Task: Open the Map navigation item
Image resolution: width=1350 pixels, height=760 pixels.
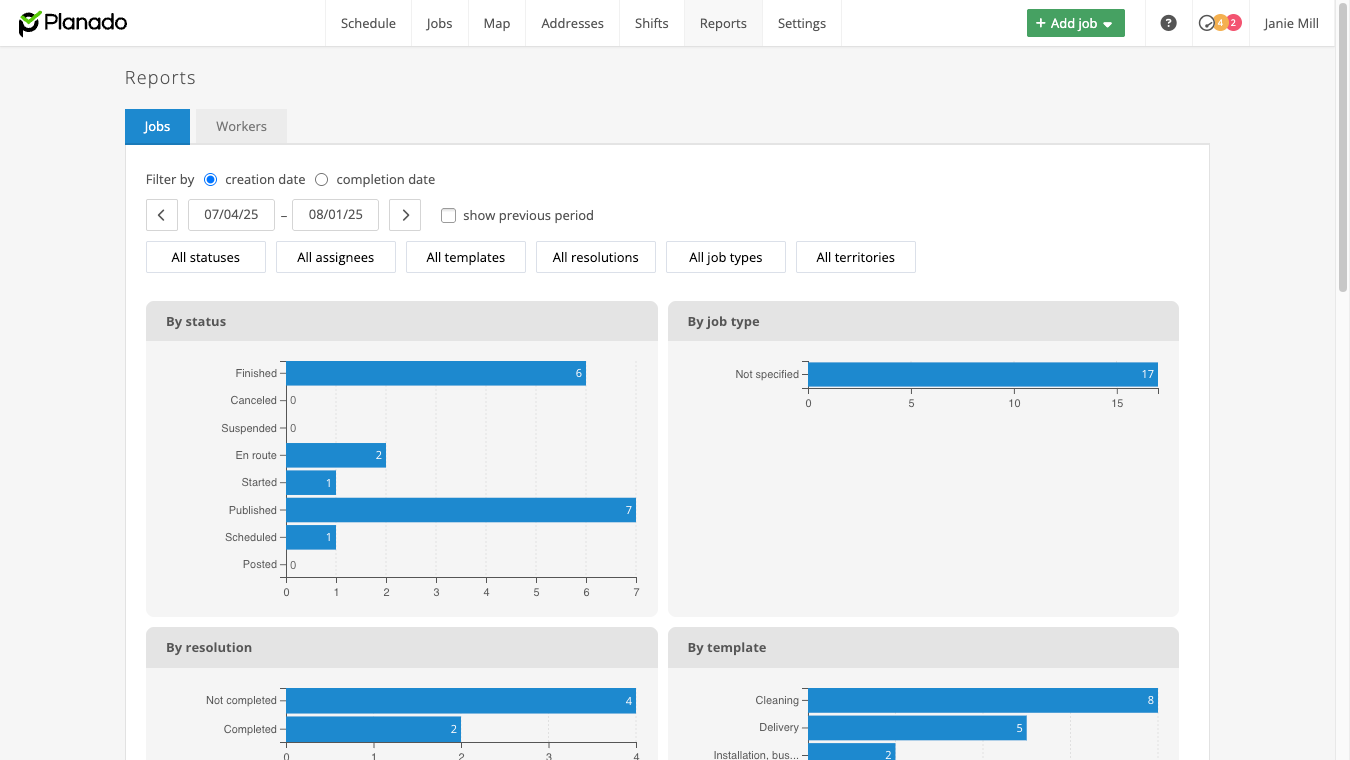Action: (x=497, y=23)
